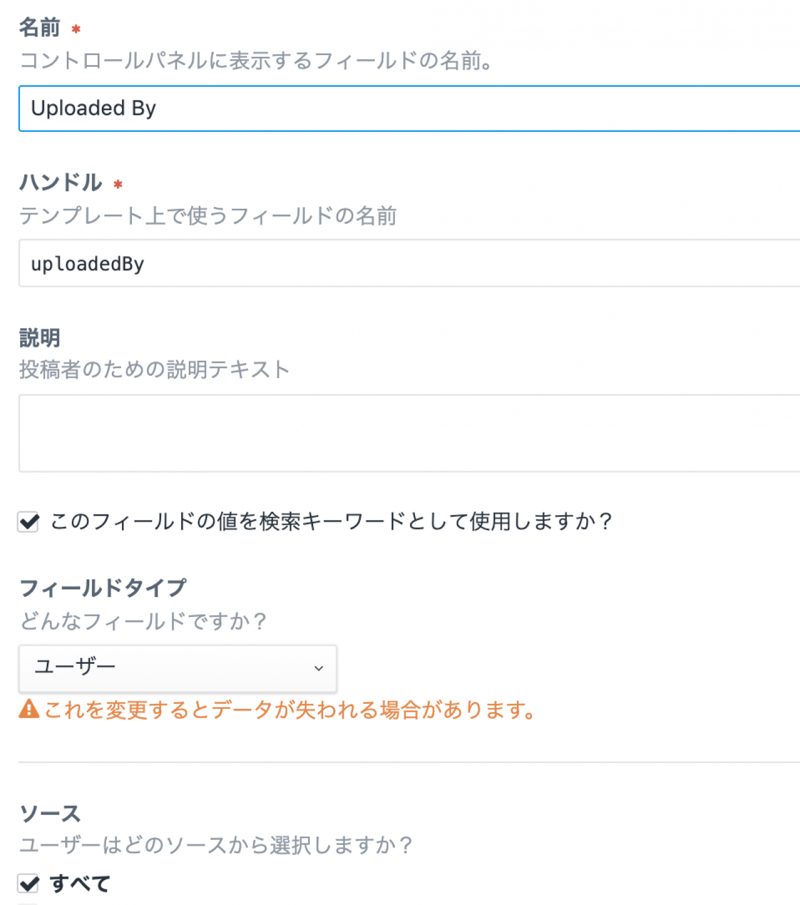Viewport: 800px width, 905px height.
Task: Click the empty 説明 text area
Action: [400, 432]
